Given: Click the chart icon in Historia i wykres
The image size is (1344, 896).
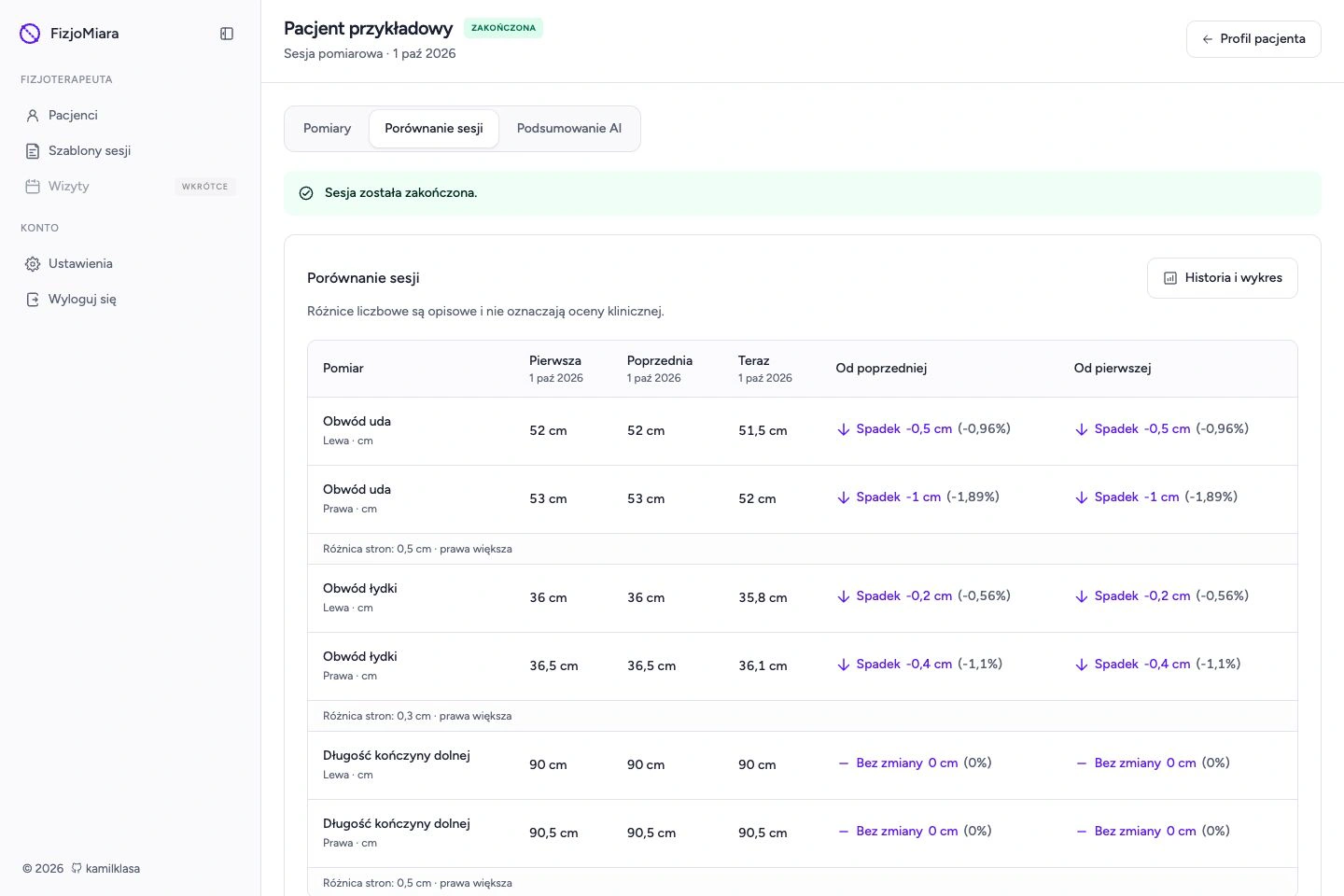Looking at the screenshot, I should click(1170, 278).
